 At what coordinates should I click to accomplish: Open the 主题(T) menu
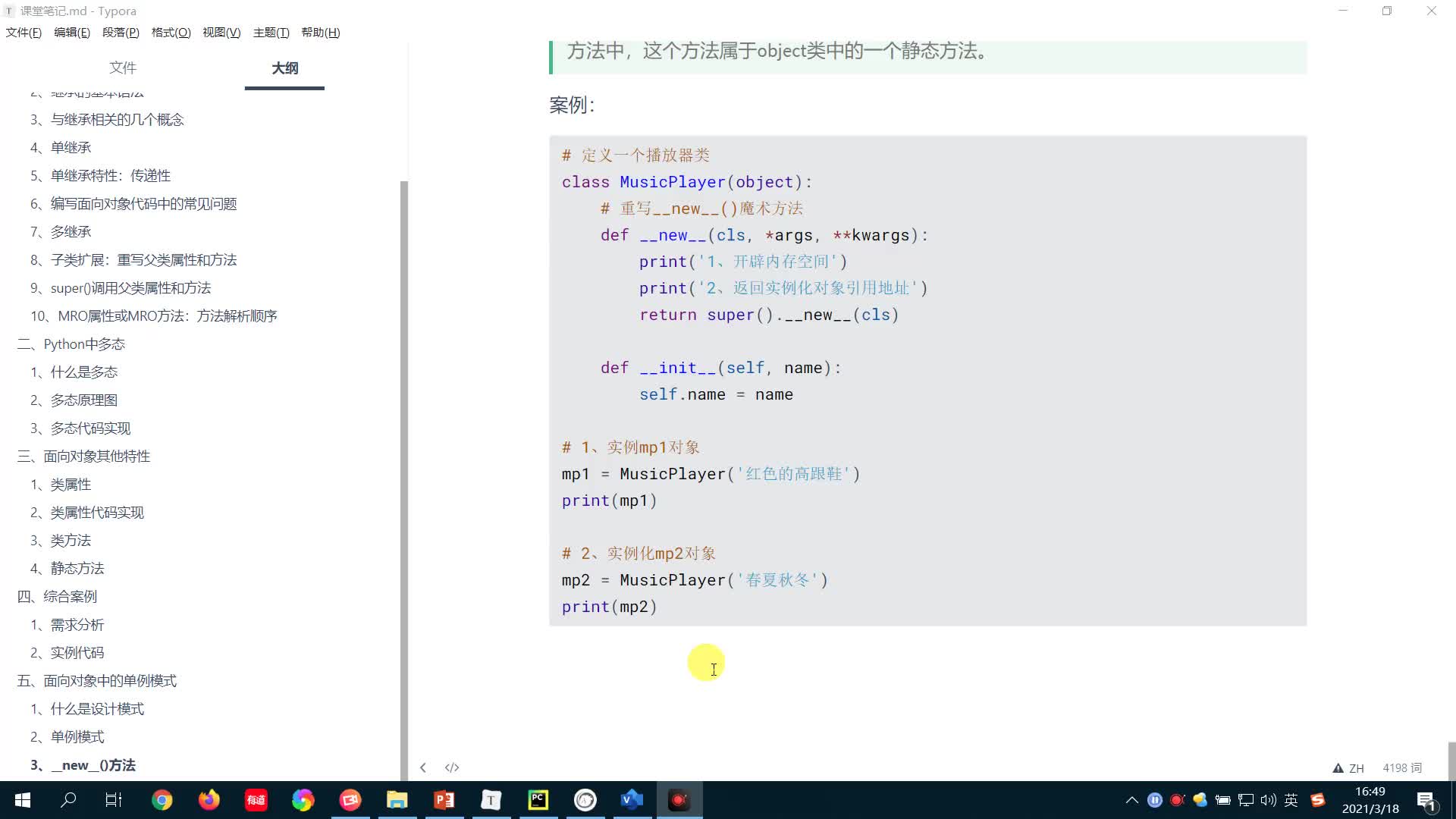click(271, 33)
